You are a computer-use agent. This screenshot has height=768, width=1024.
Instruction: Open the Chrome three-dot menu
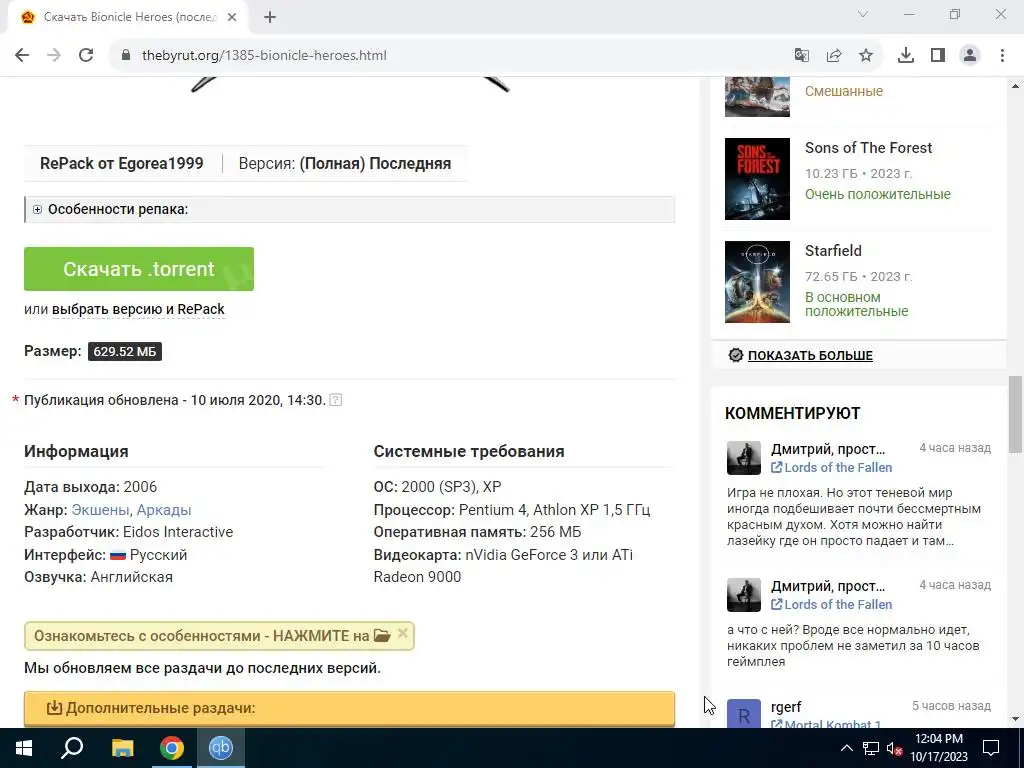coord(1002,56)
